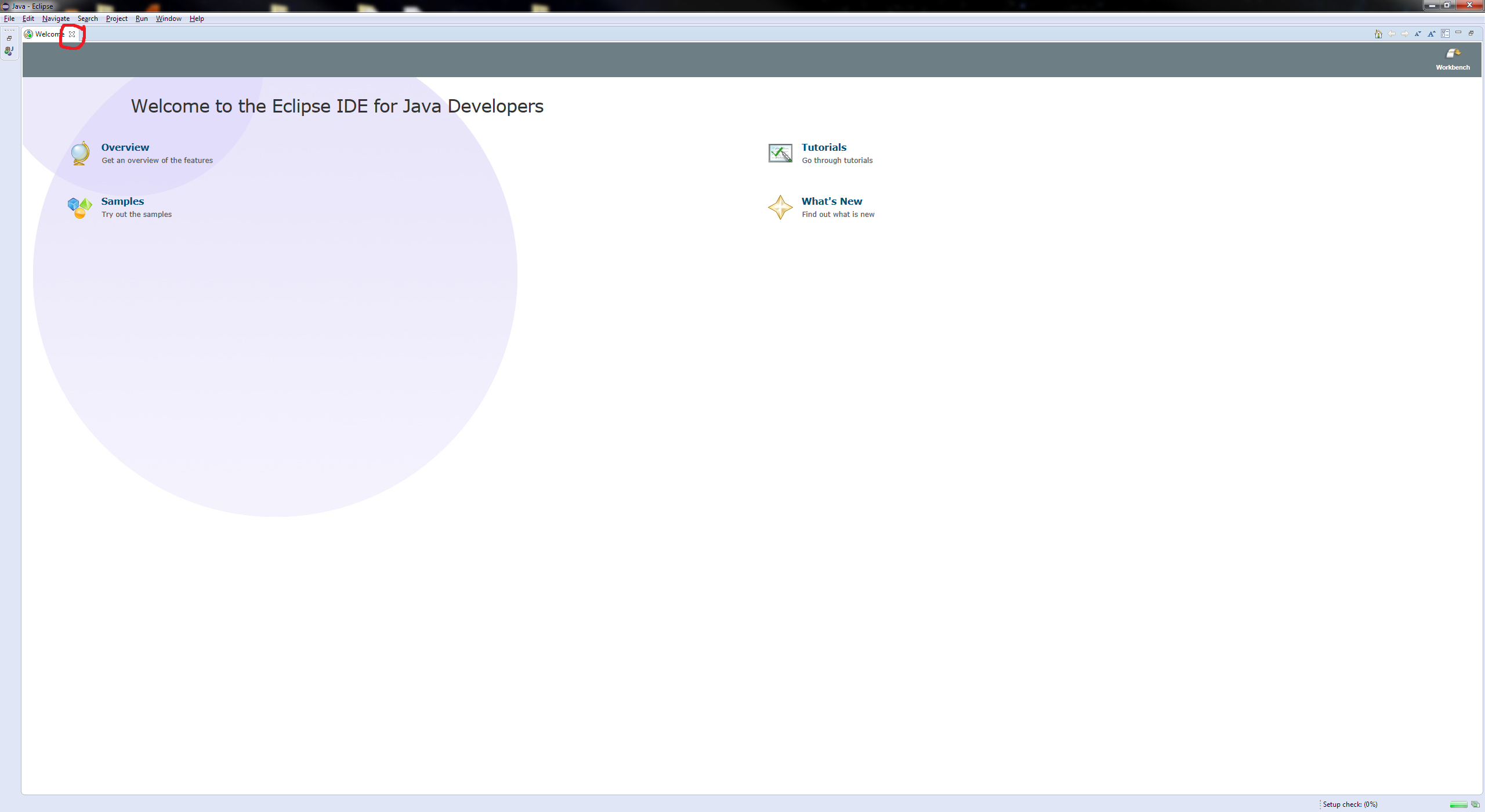
Task: Open the Help menu
Action: [197, 19]
